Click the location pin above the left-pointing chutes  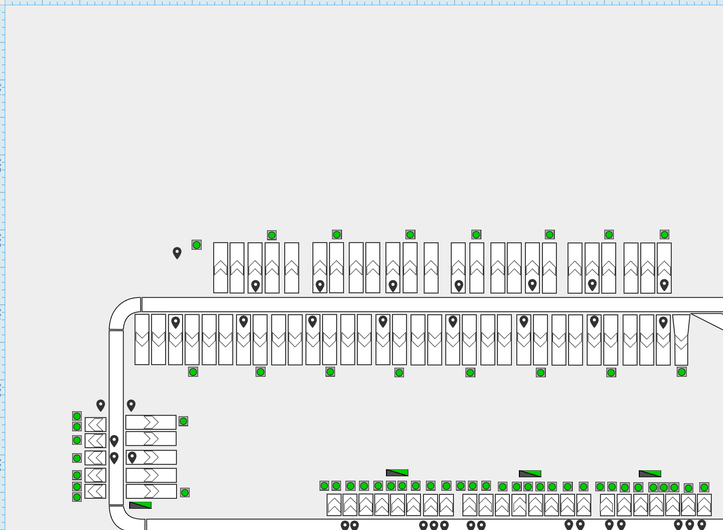tap(100, 405)
